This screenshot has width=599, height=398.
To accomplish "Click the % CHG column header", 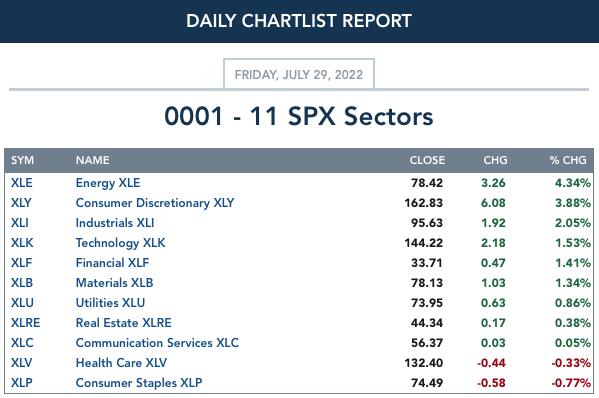I will 568,160.
